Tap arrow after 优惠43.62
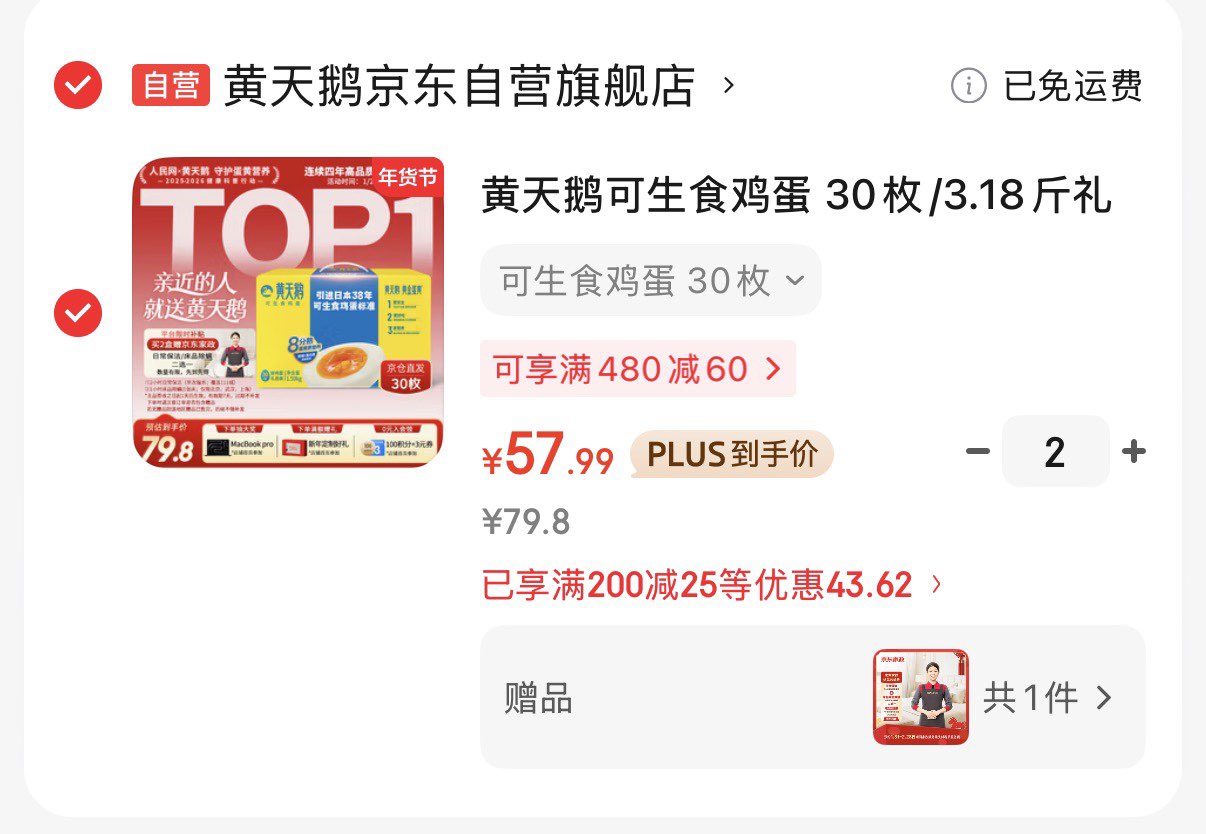 tap(936, 585)
